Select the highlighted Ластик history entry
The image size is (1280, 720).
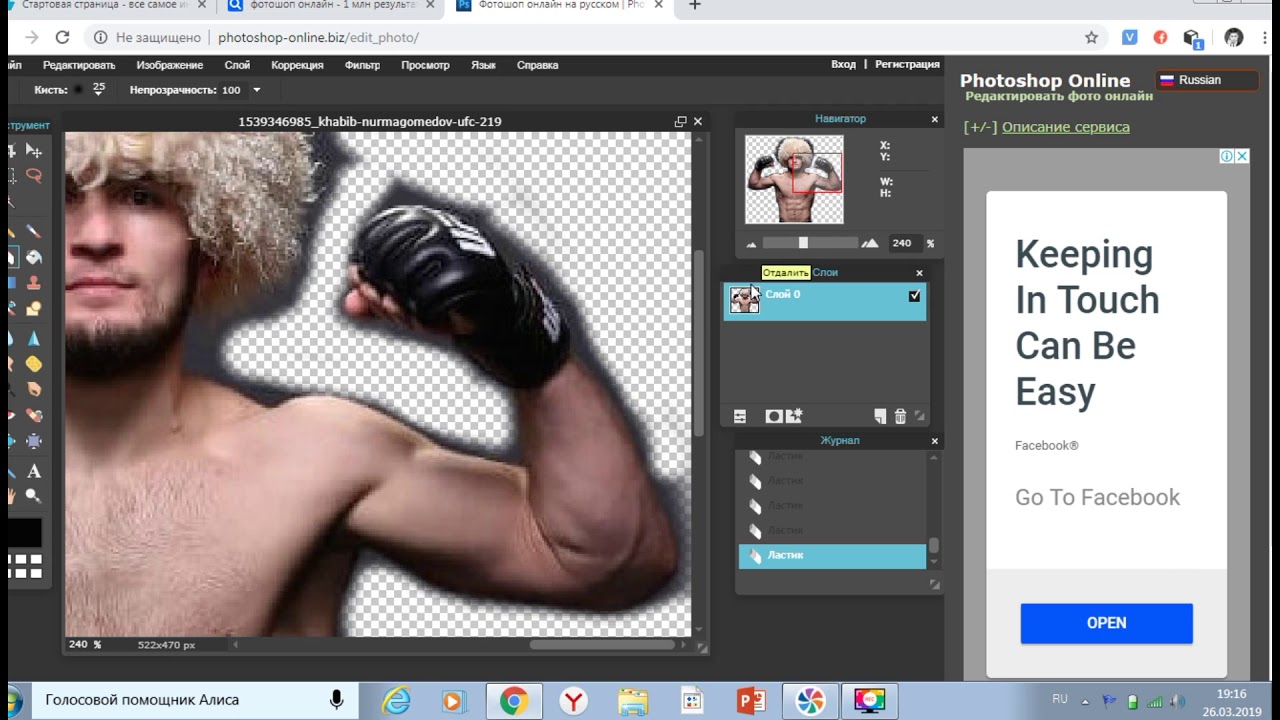point(832,556)
